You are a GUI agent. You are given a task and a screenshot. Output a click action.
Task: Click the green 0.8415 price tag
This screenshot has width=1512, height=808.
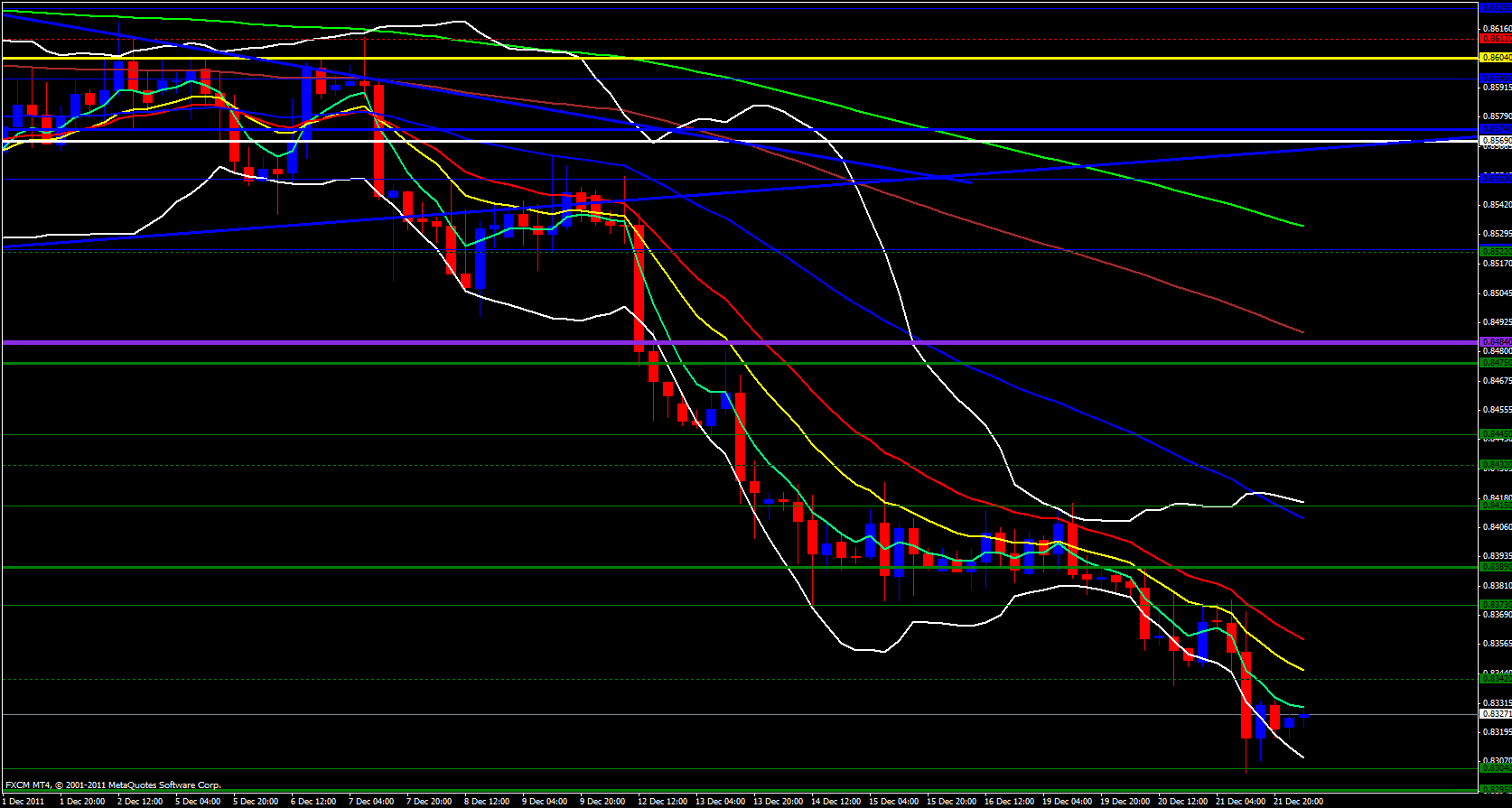(1495, 506)
